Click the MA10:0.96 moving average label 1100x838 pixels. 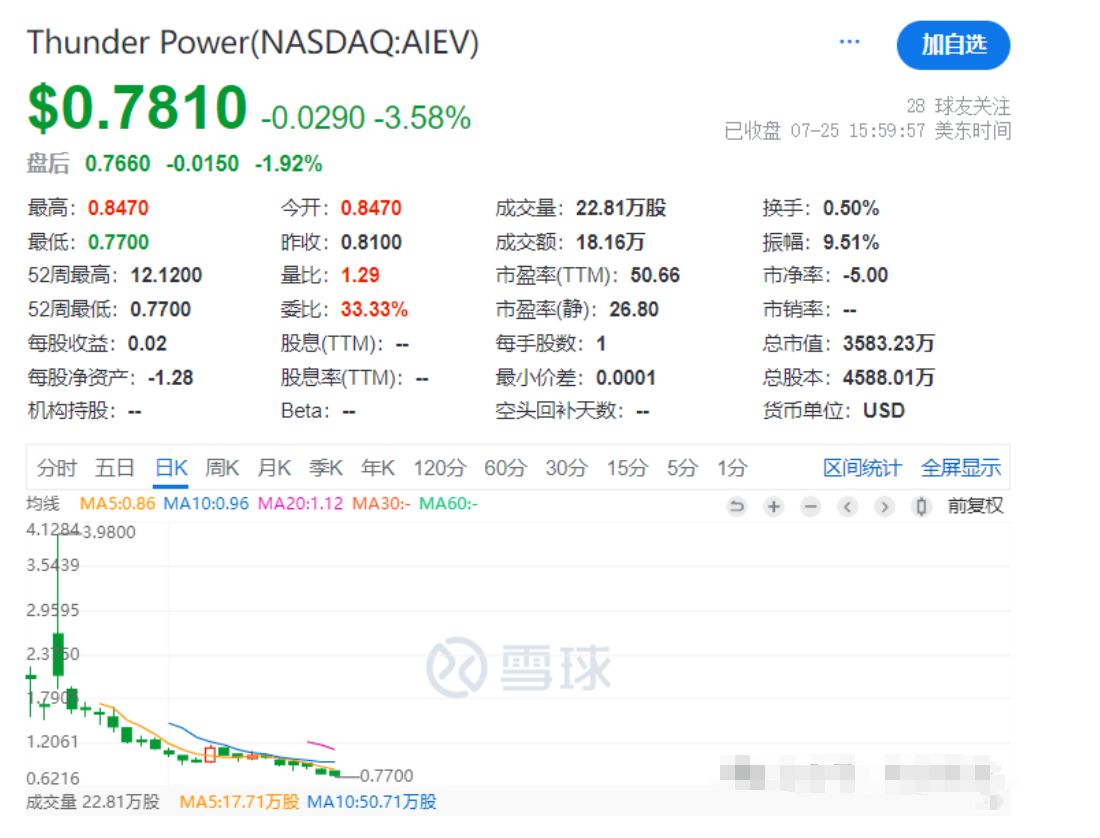pos(206,504)
